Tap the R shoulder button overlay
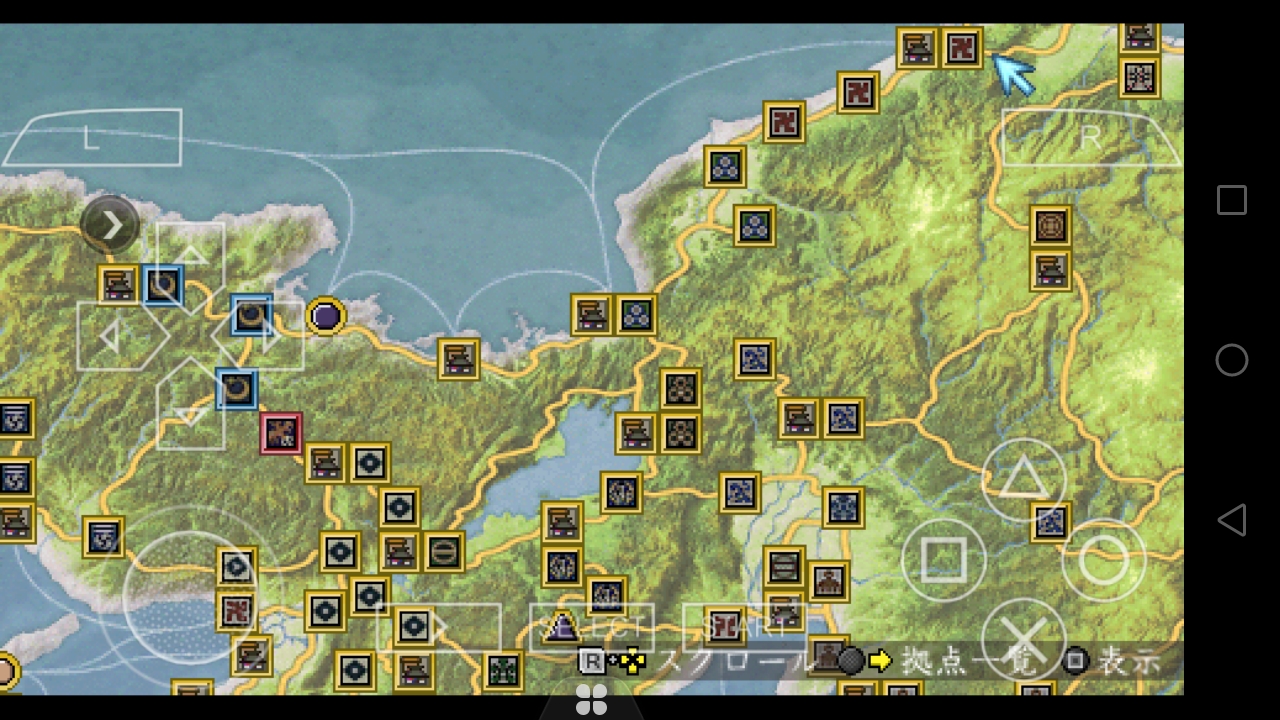Image resolution: width=1280 pixels, height=720 pixels. pos(1091,137)
